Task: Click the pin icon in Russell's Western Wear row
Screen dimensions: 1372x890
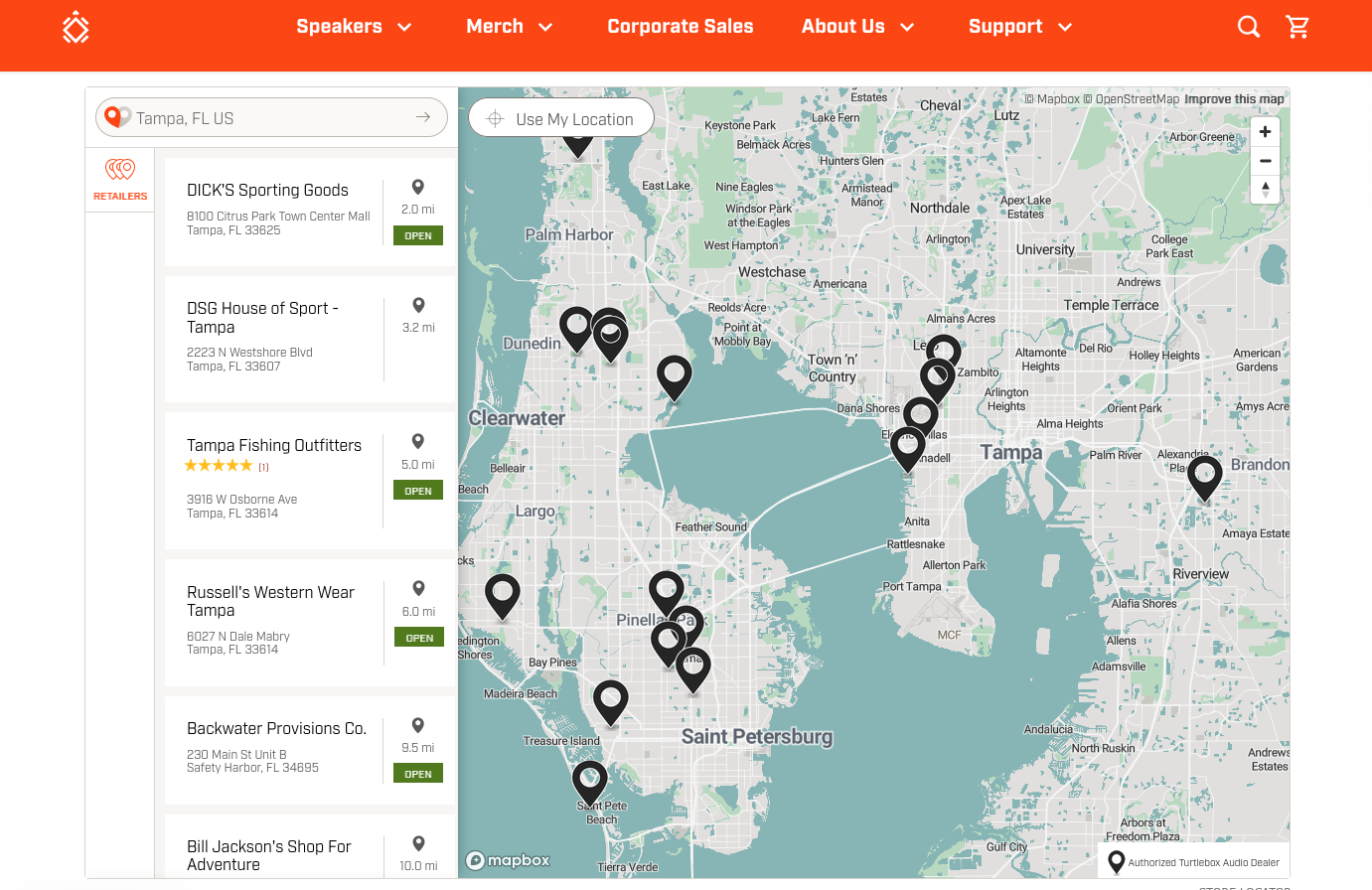Action: coord(418,589)
